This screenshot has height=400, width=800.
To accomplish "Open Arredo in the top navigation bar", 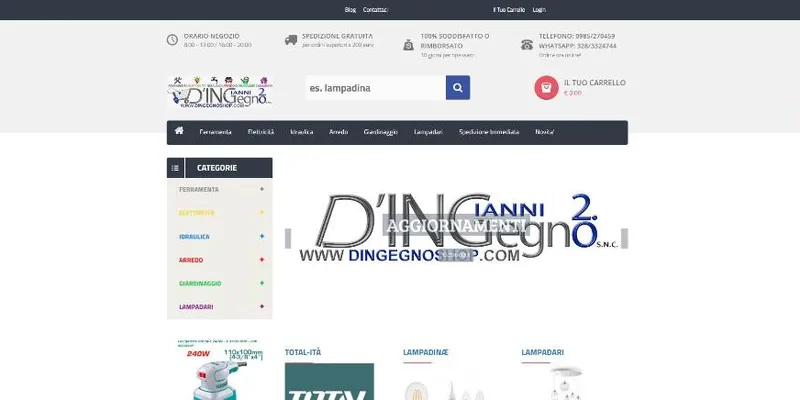I will 338,132.
